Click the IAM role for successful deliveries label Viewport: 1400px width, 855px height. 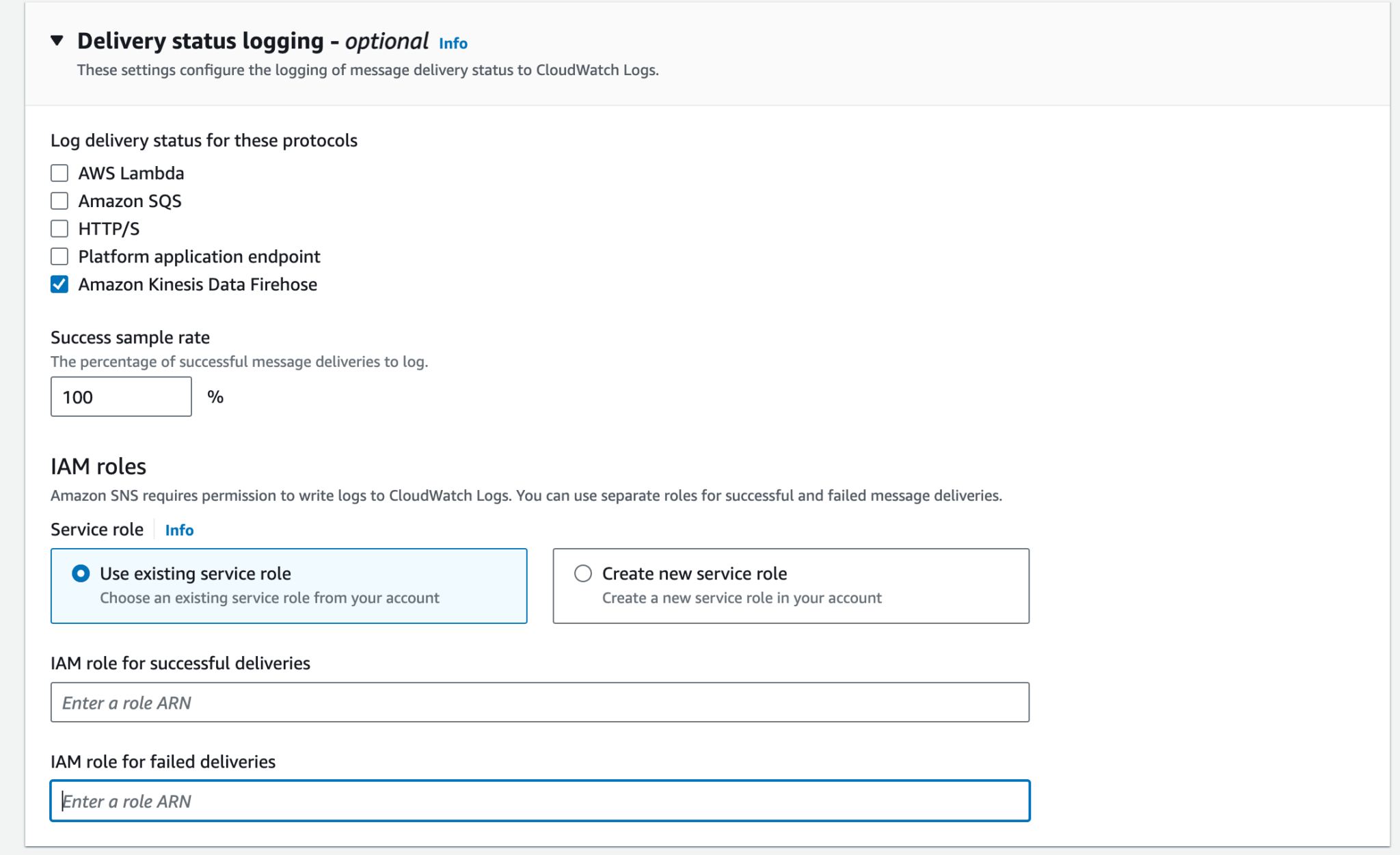[x=180, y=663]
